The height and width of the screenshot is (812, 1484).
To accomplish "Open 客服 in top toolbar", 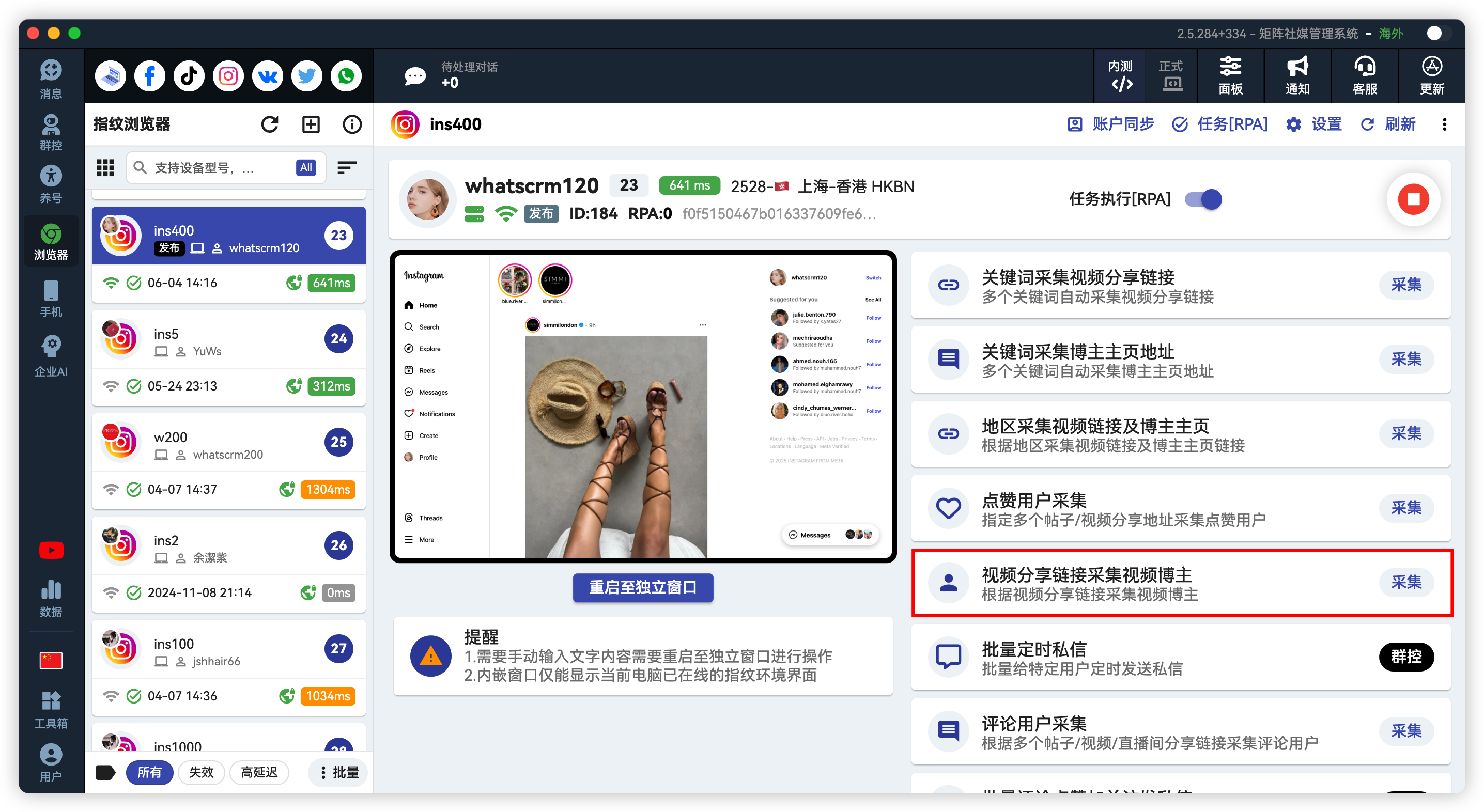I will coord(1365,76).
